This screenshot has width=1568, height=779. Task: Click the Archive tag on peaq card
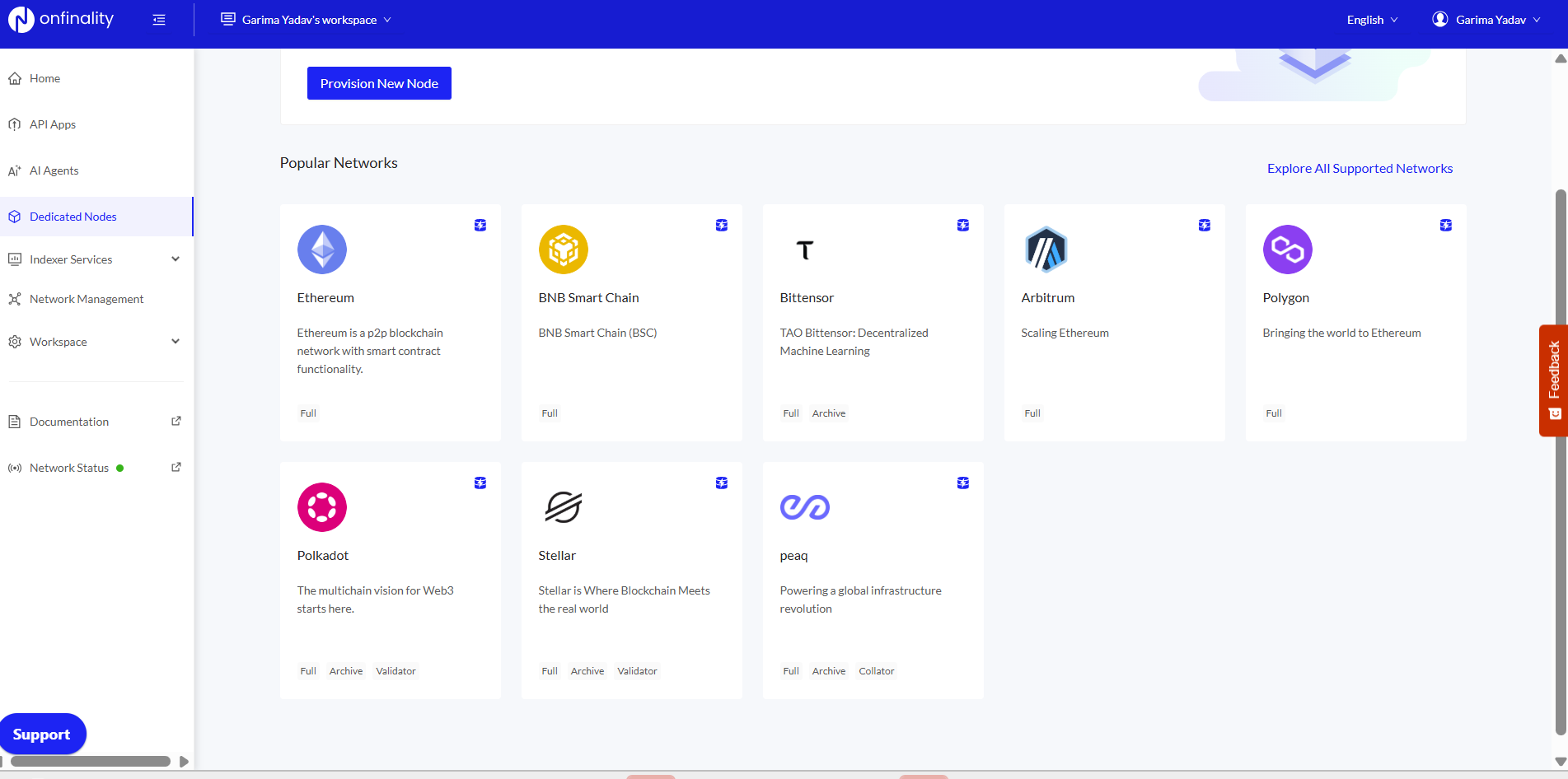[x=829, y=671]
